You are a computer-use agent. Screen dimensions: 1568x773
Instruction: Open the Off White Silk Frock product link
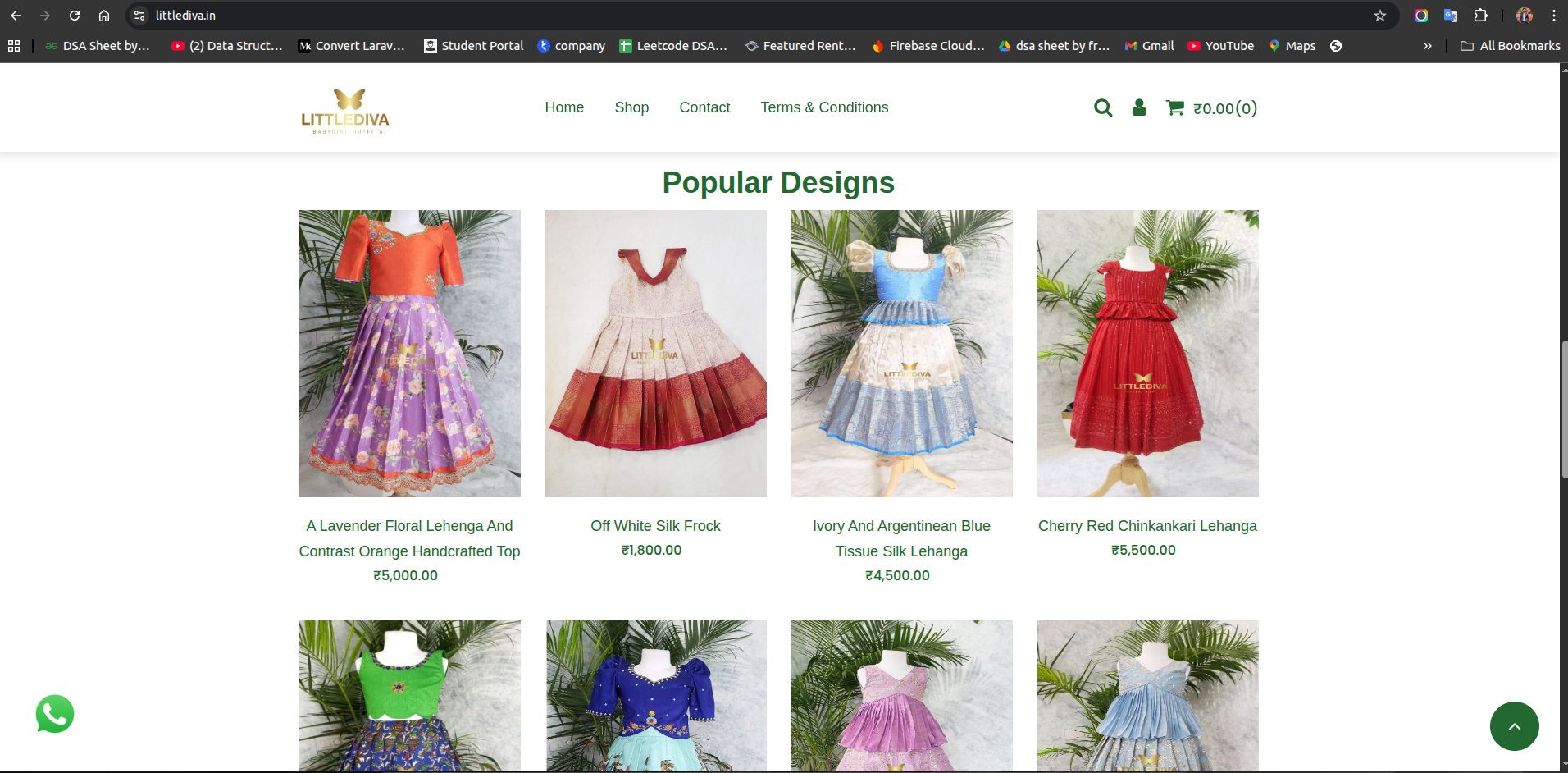[x=655, y=526]
